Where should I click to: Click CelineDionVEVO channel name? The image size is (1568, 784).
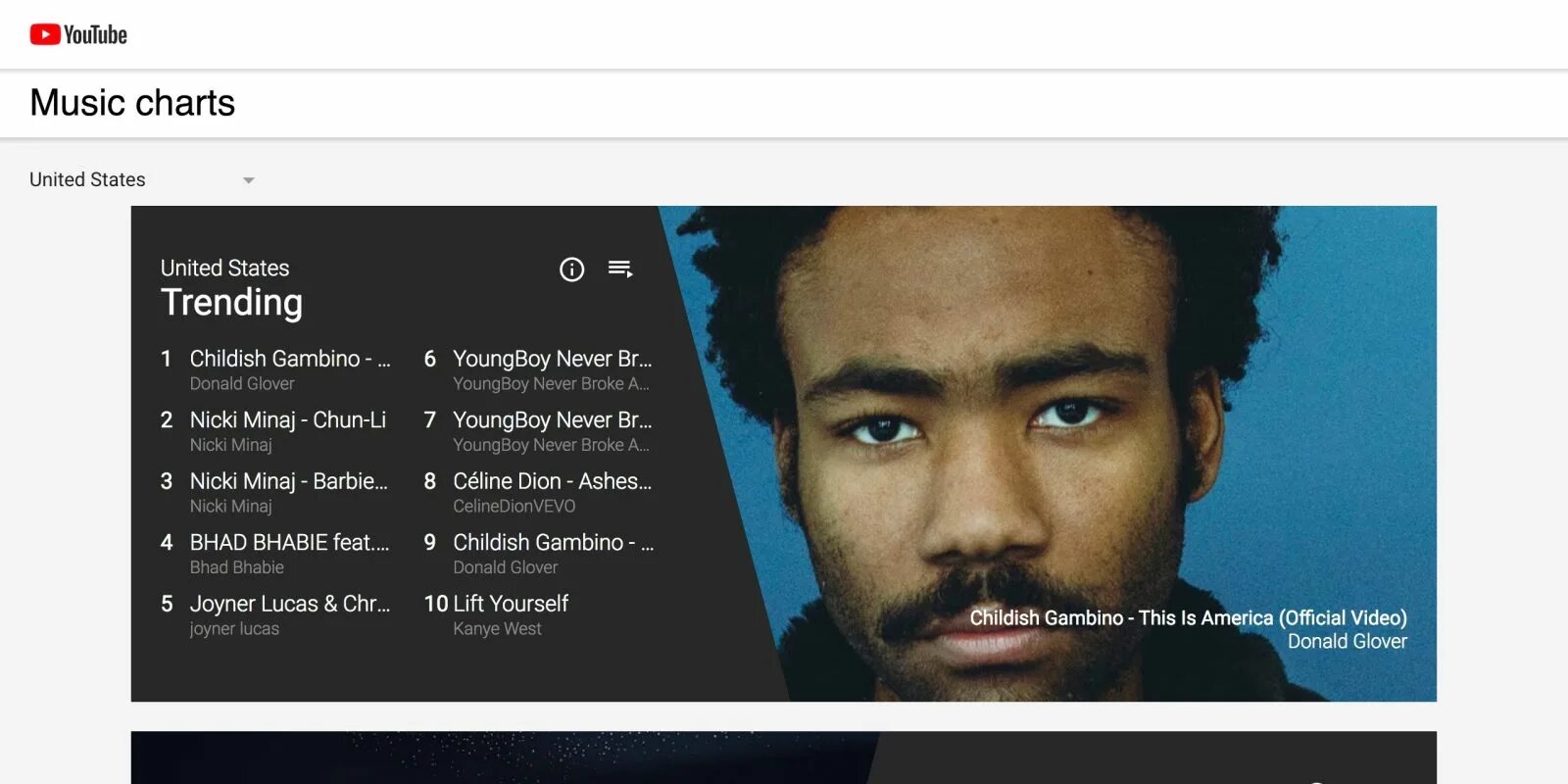pyautogui.click(x=514, y=506)
